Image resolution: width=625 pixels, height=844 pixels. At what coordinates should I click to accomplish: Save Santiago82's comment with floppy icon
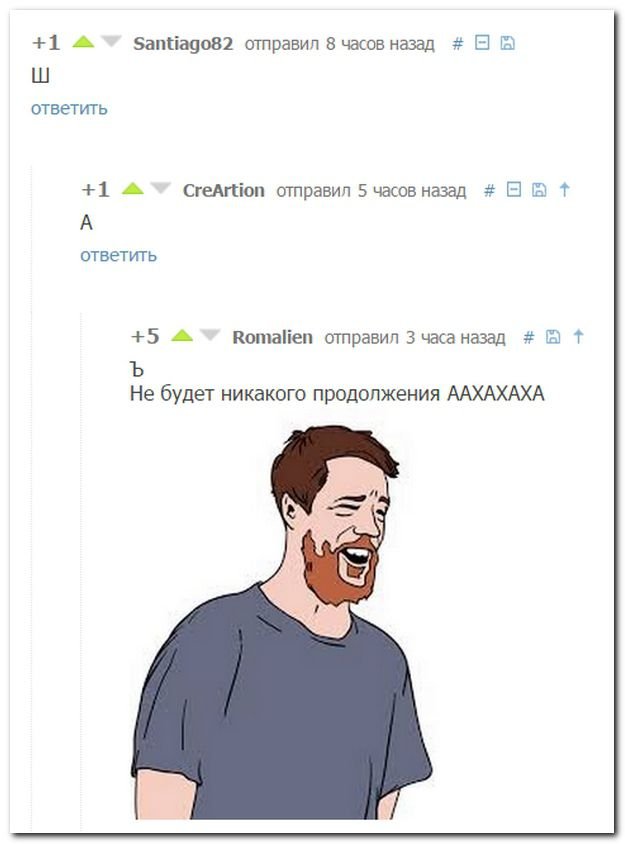tap(507, 43)
